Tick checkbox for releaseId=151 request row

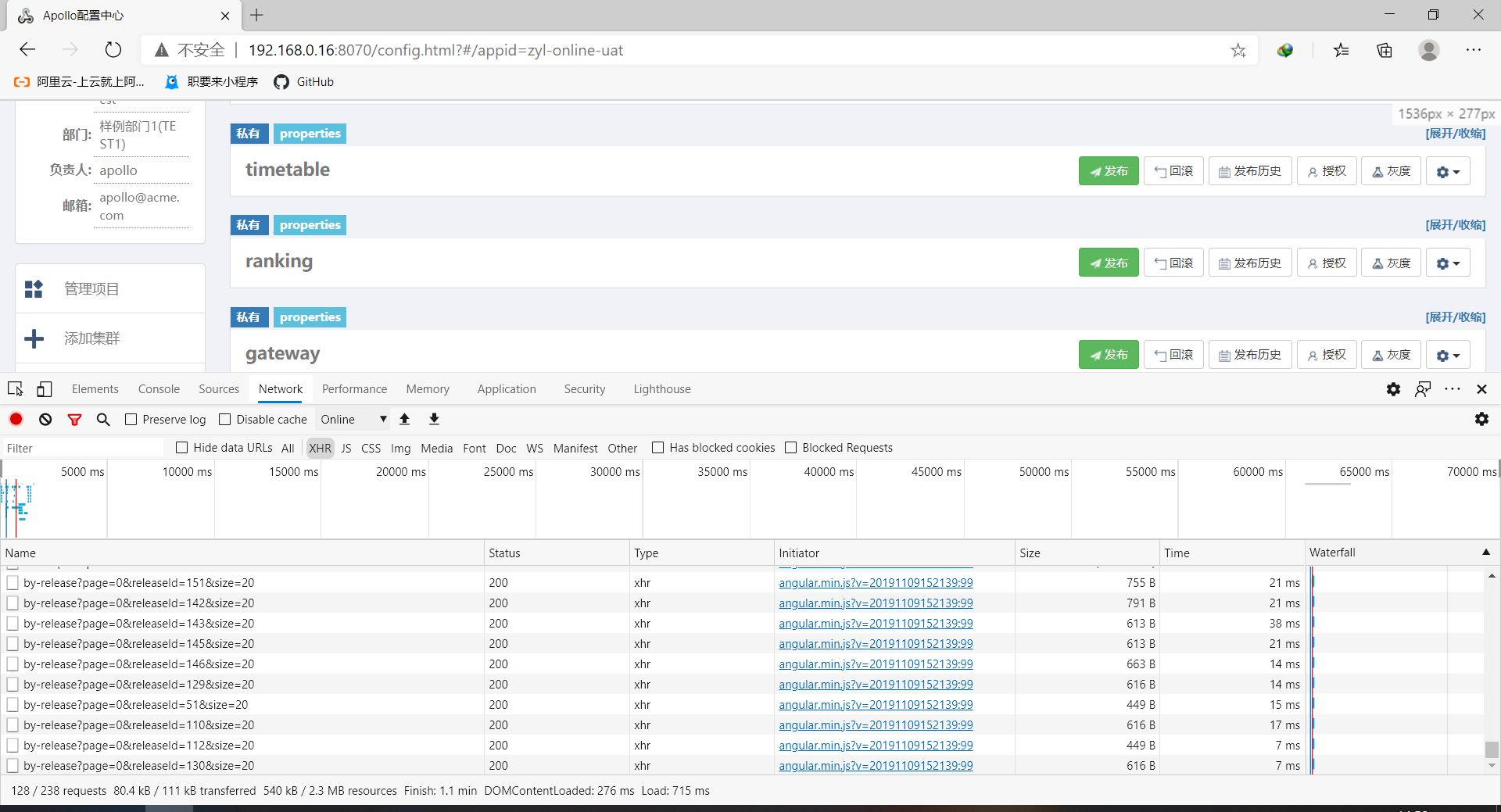13,583
